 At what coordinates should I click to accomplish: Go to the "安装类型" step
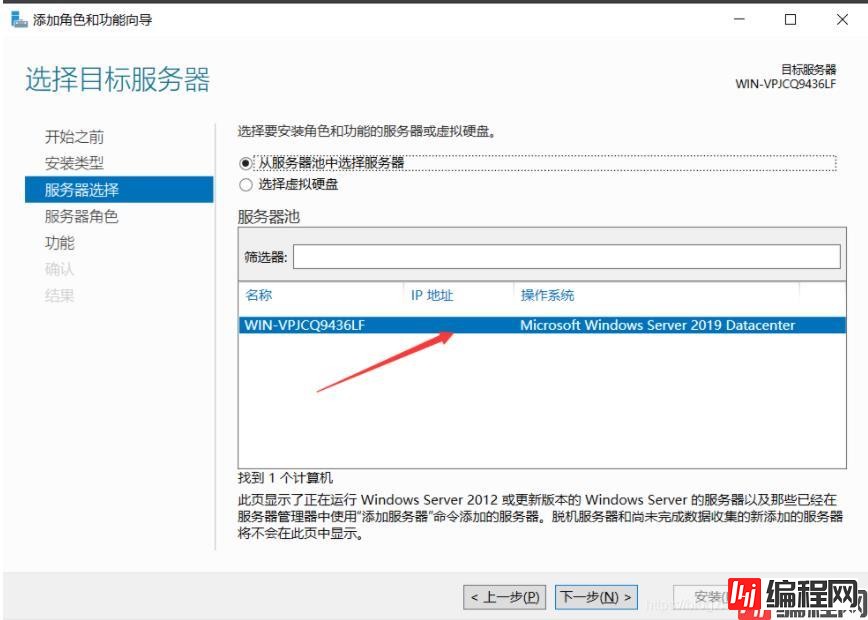[x=74, y=163]
